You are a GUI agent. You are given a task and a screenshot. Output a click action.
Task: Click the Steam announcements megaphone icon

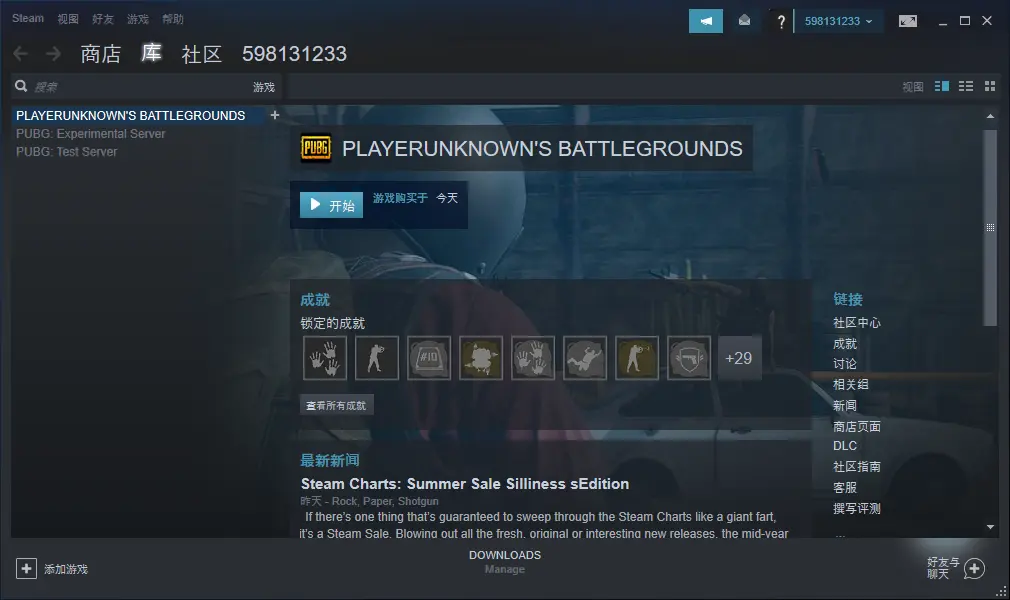tap(705, 21)
